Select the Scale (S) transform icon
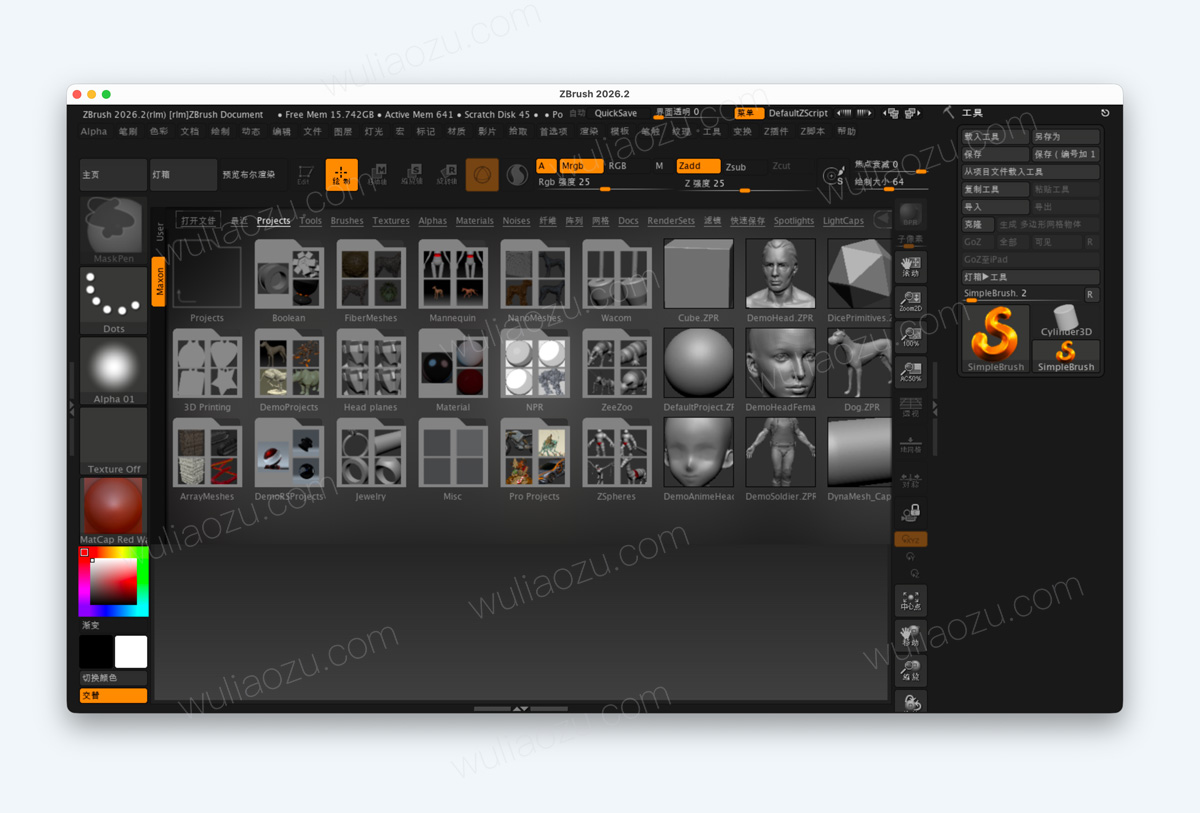The width and height of the screenshot is (1200, 813). tap(412, 174)
